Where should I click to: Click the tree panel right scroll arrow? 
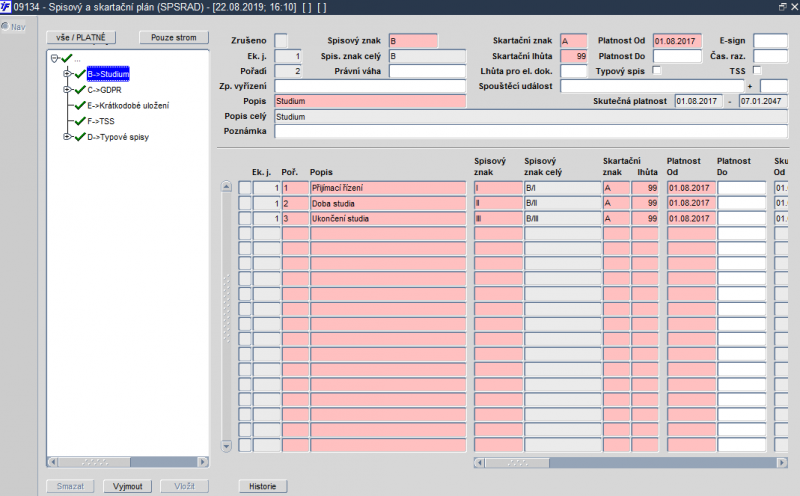[203, 462]
